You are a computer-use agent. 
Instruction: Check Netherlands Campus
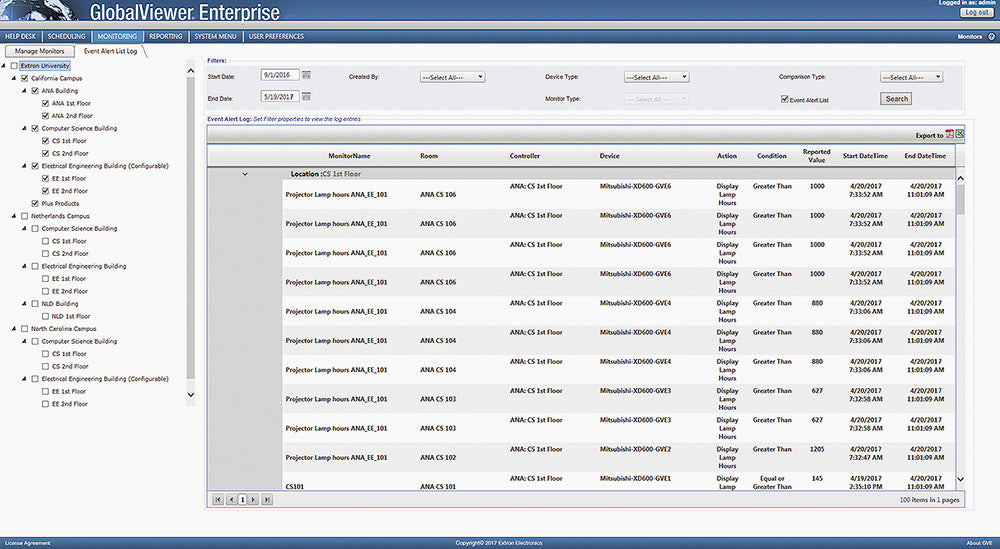pyautogui.click(x=25, y=216)
